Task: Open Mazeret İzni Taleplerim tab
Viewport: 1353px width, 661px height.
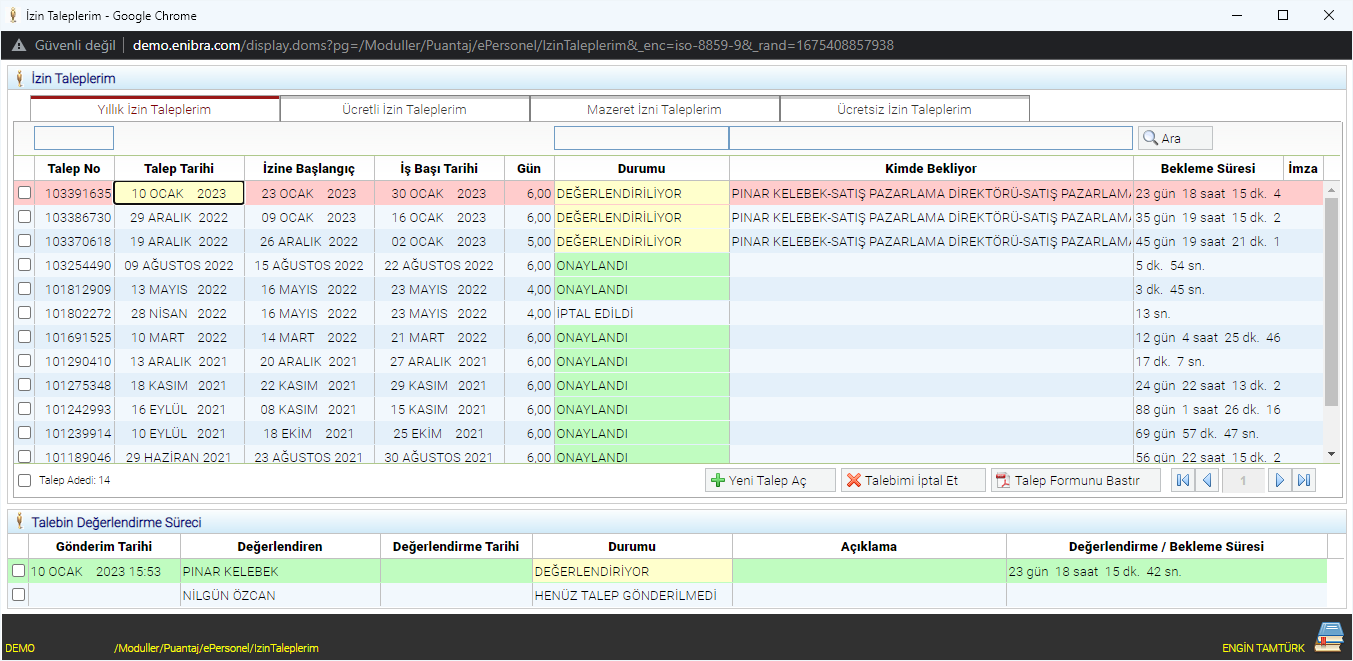Action: [654, 109]
